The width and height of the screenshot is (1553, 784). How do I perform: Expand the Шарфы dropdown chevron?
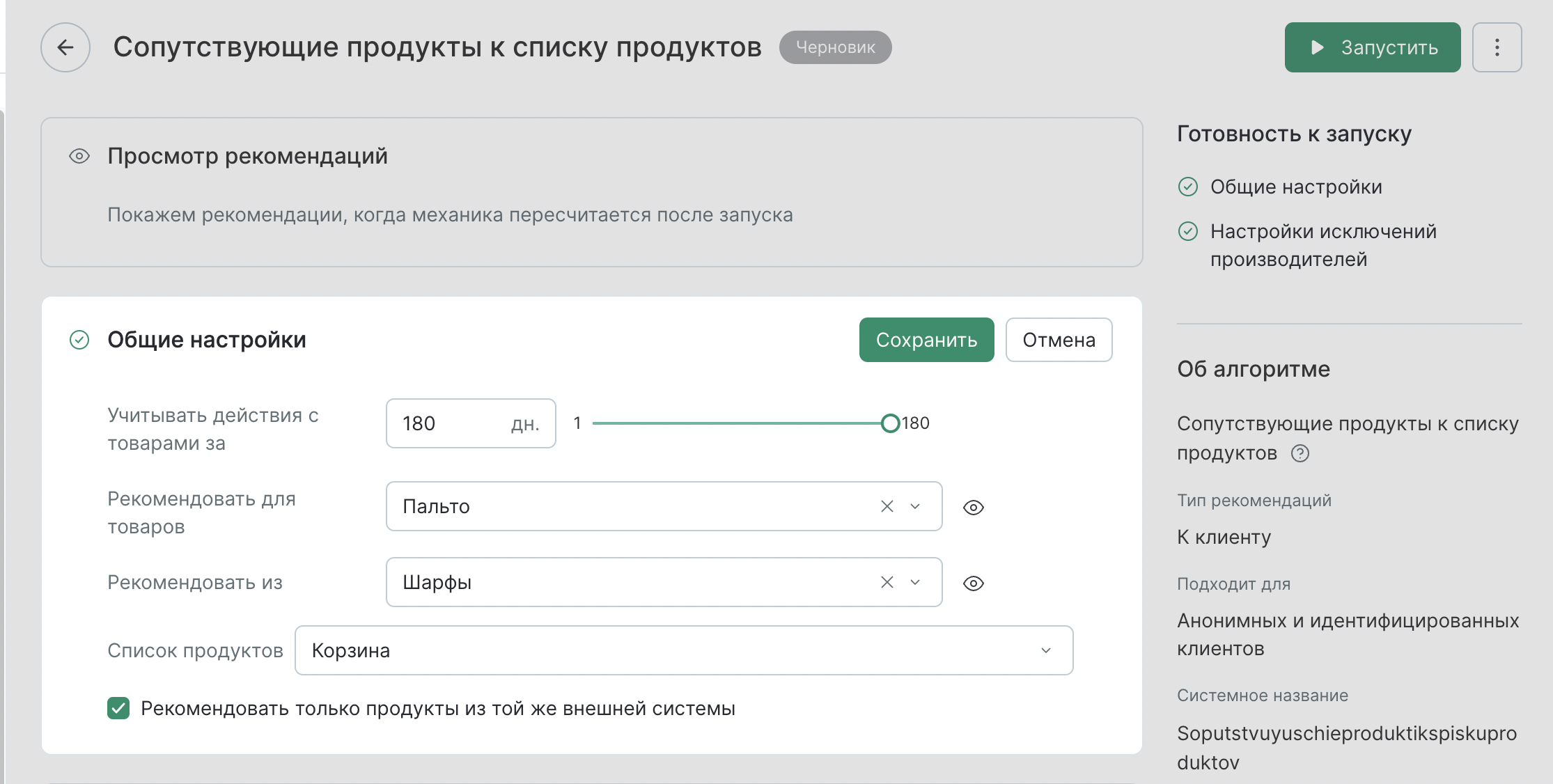coord(915,582)
